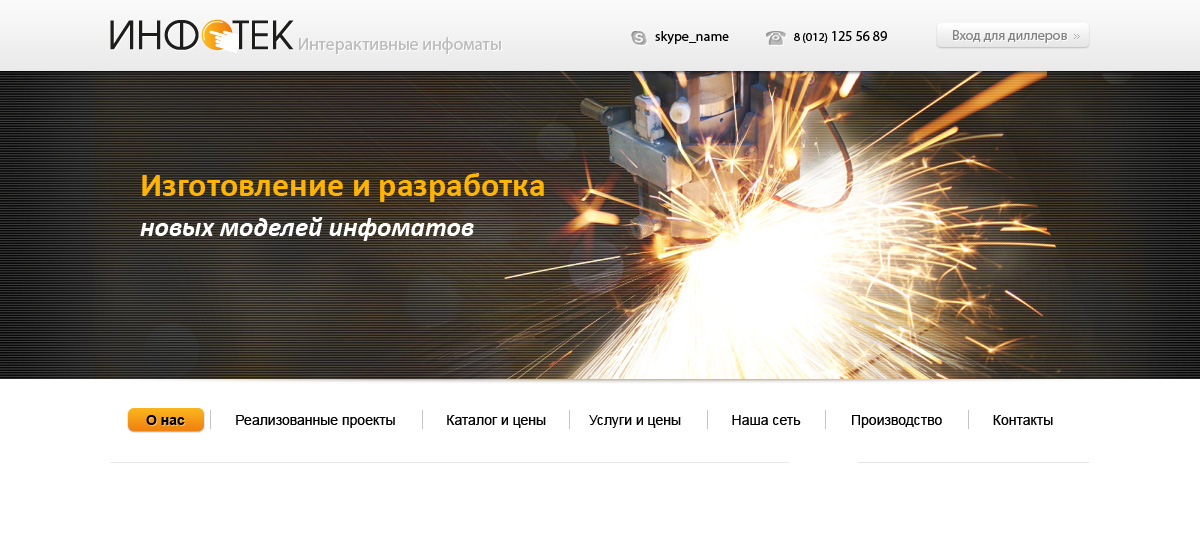Go to Контакты page
Image resolution: width=1200 pixels, height=543 pixels.
[1022, 420]
